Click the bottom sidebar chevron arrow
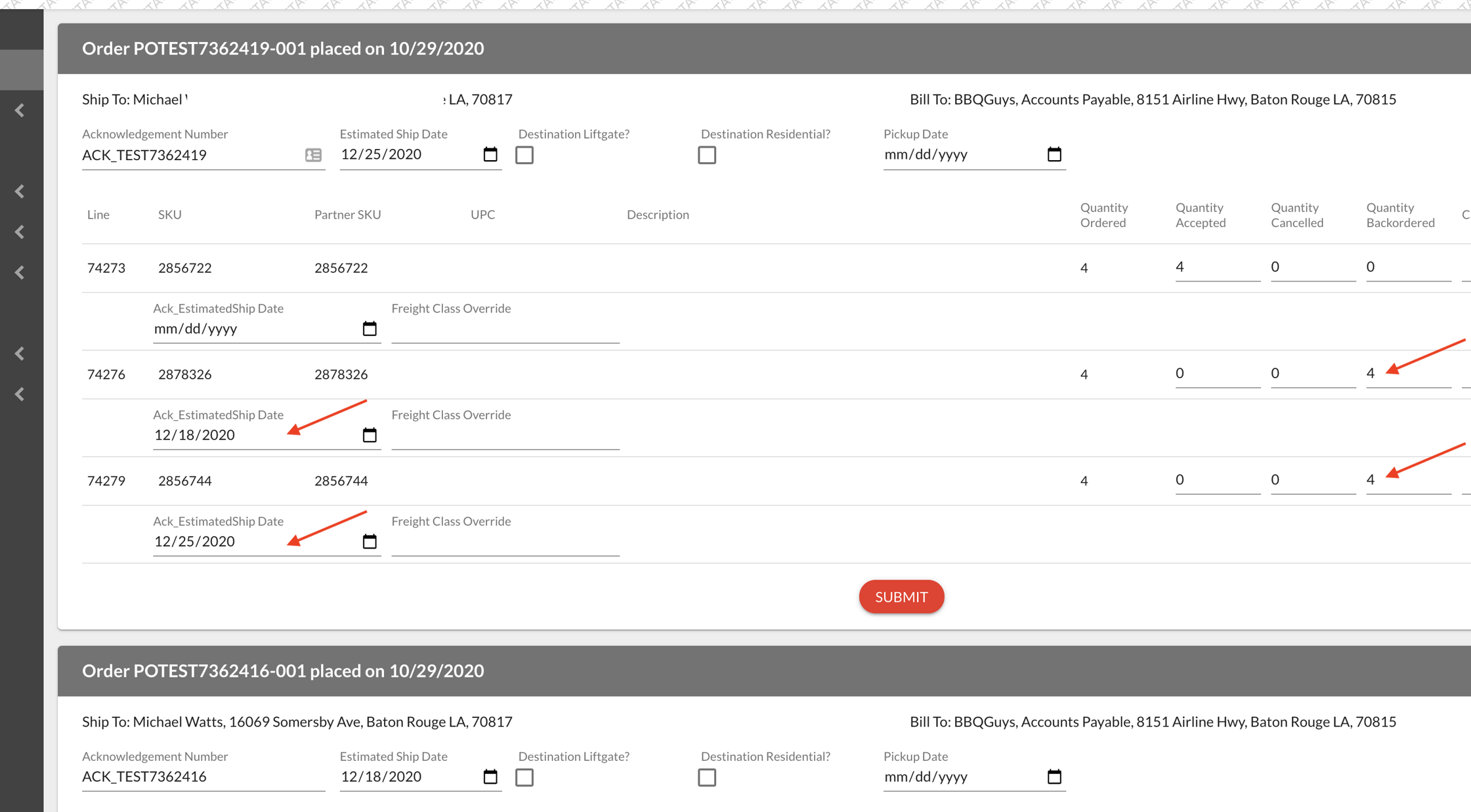This screenshot has width=1471, height=812. pos(20,394)
